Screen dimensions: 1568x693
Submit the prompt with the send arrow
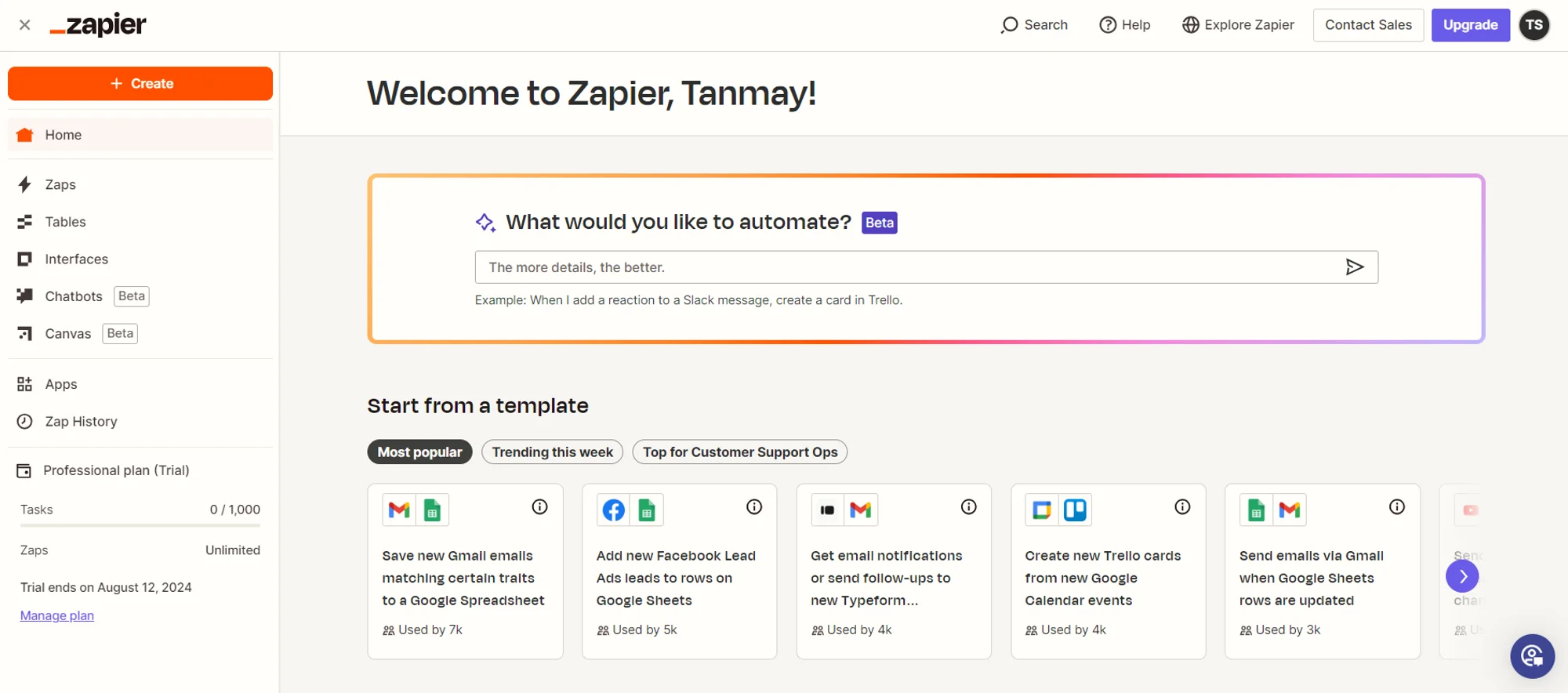click(1355, 267)
